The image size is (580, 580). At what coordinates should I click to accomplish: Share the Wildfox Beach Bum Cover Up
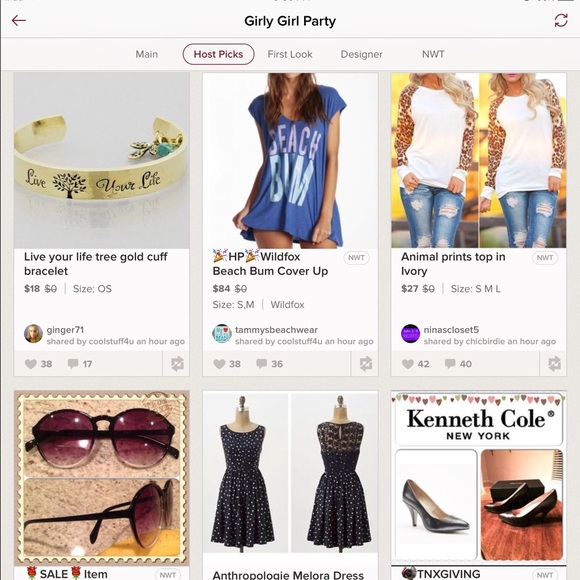point(365,364)
